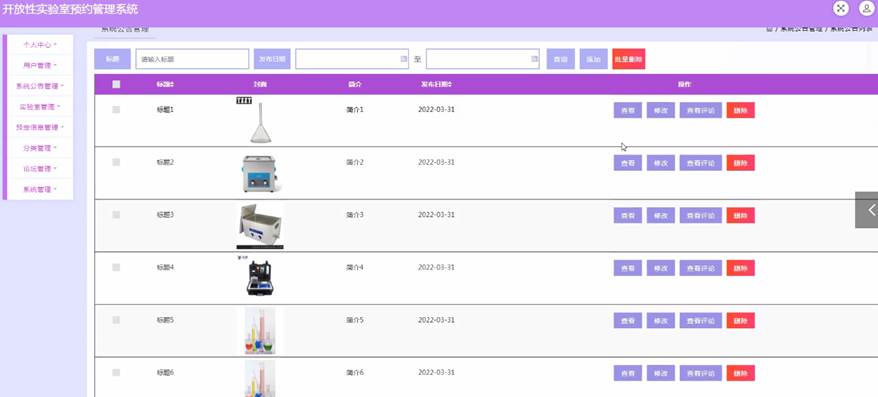
Task: Open the colored cylinders image of 标题5
Action: click(x=260, y=331)
